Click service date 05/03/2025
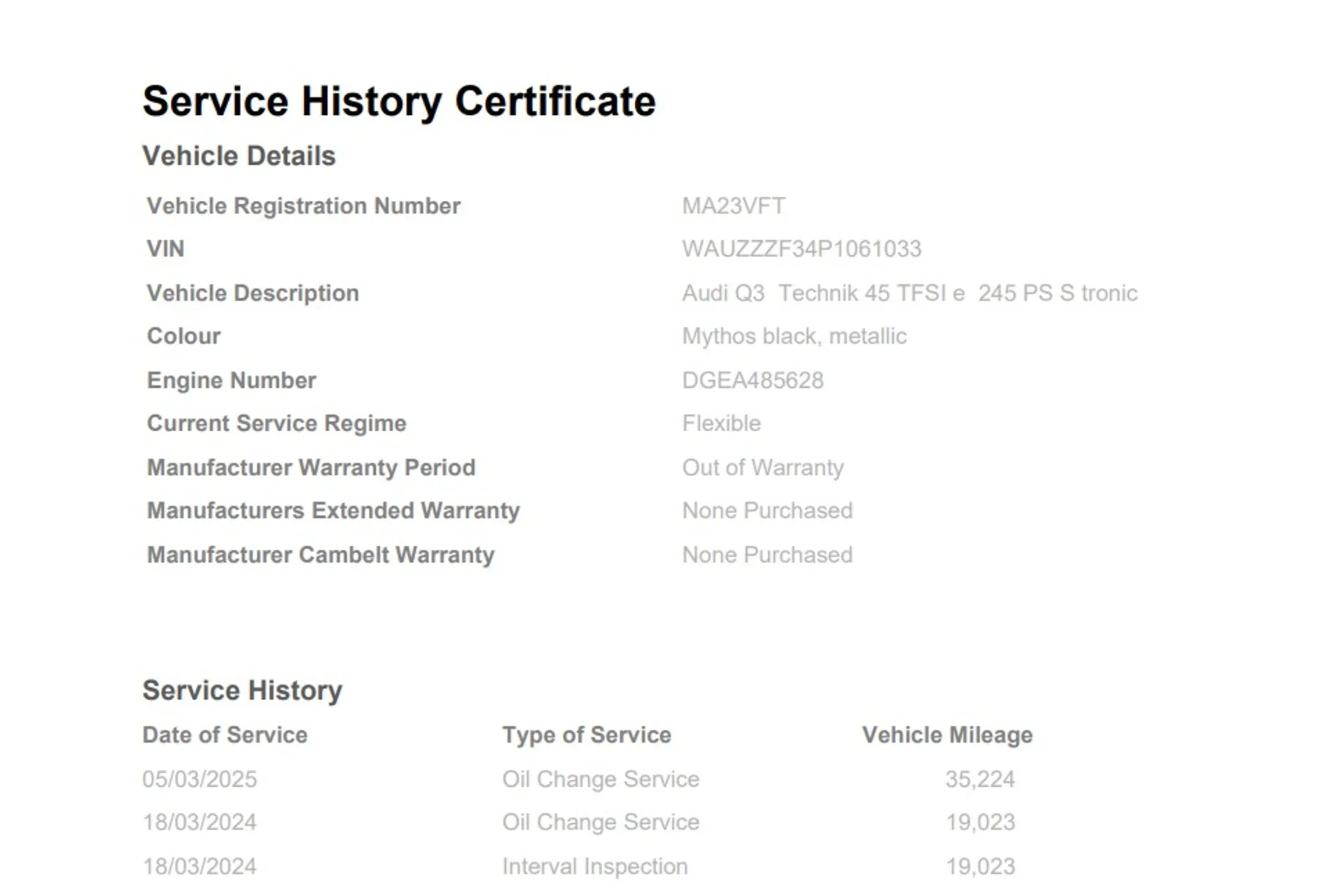Screen dimensions: 1344x896 pos(199,779)
